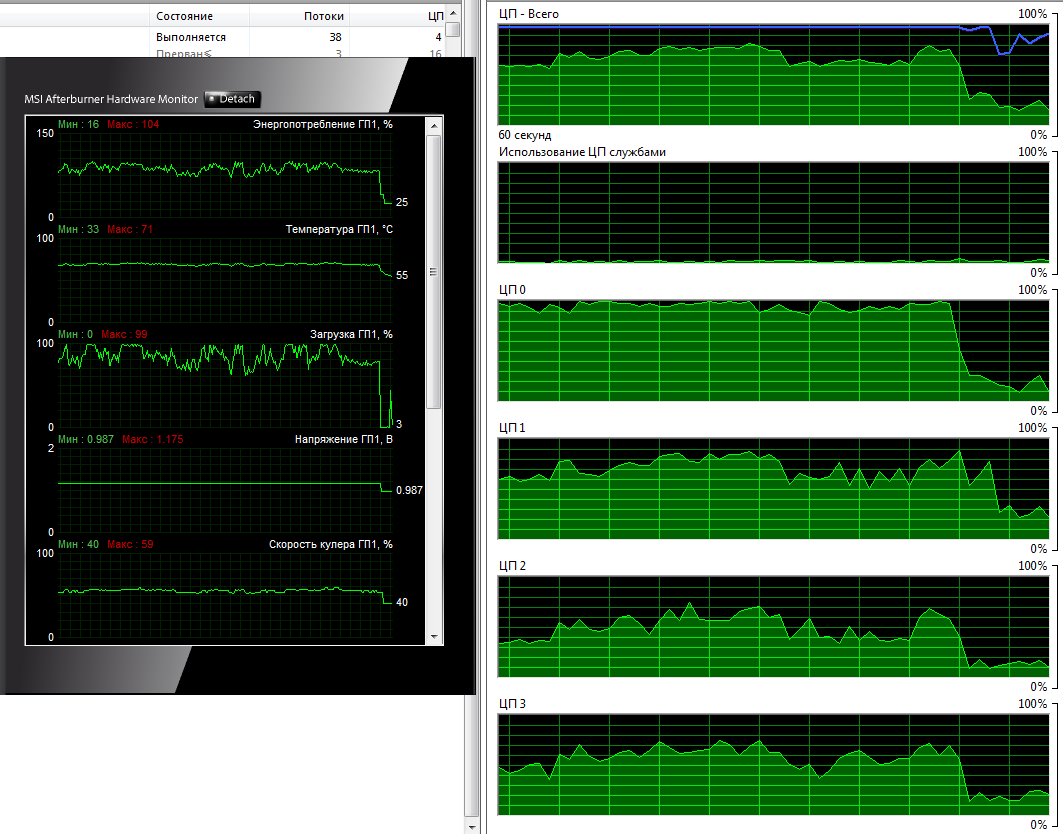
Task: Click the Напряжение ГП1 voltage graph
Action: click(x=220, y=490)
